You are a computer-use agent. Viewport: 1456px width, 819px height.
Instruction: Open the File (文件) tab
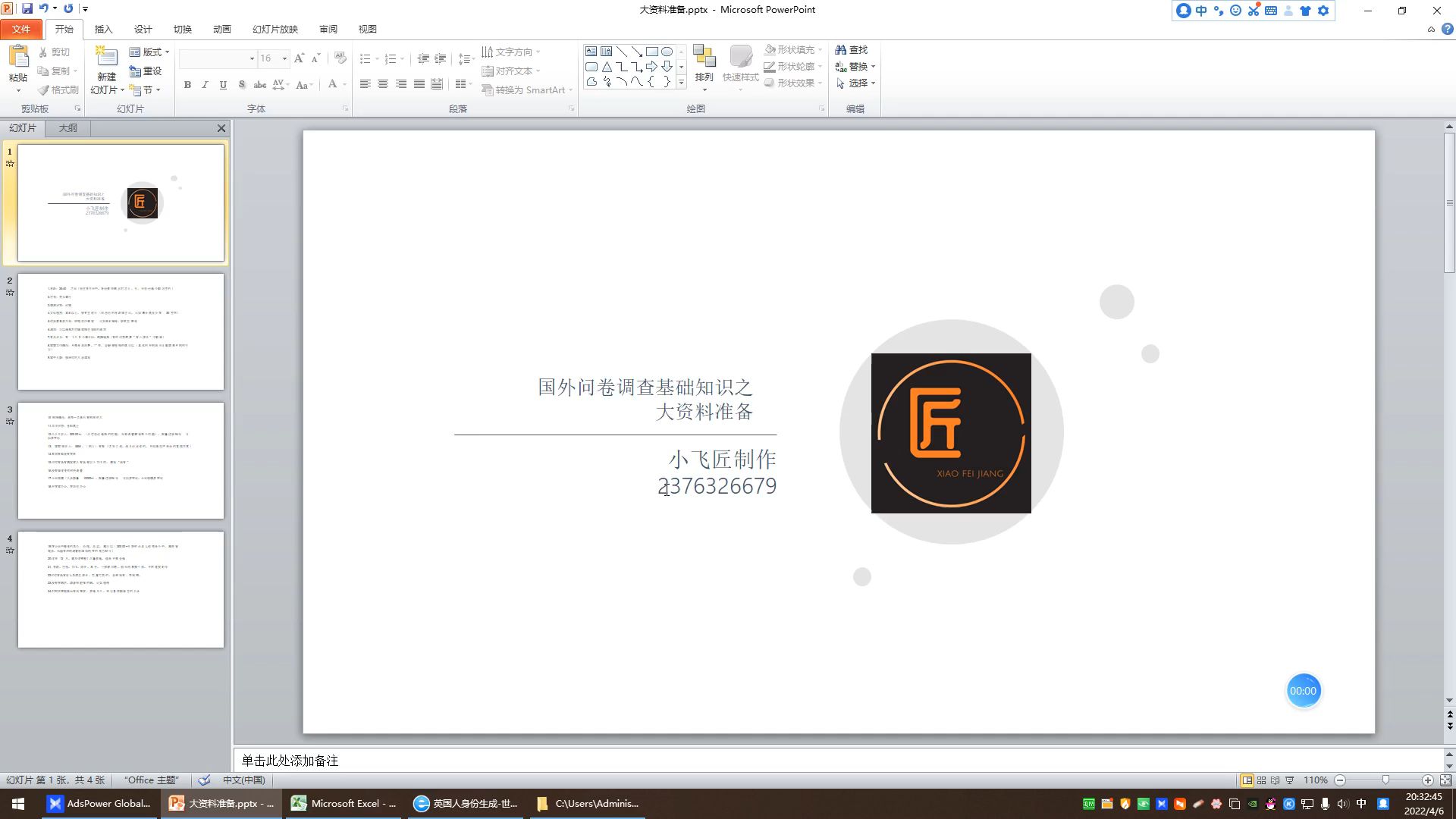(21, 30)
